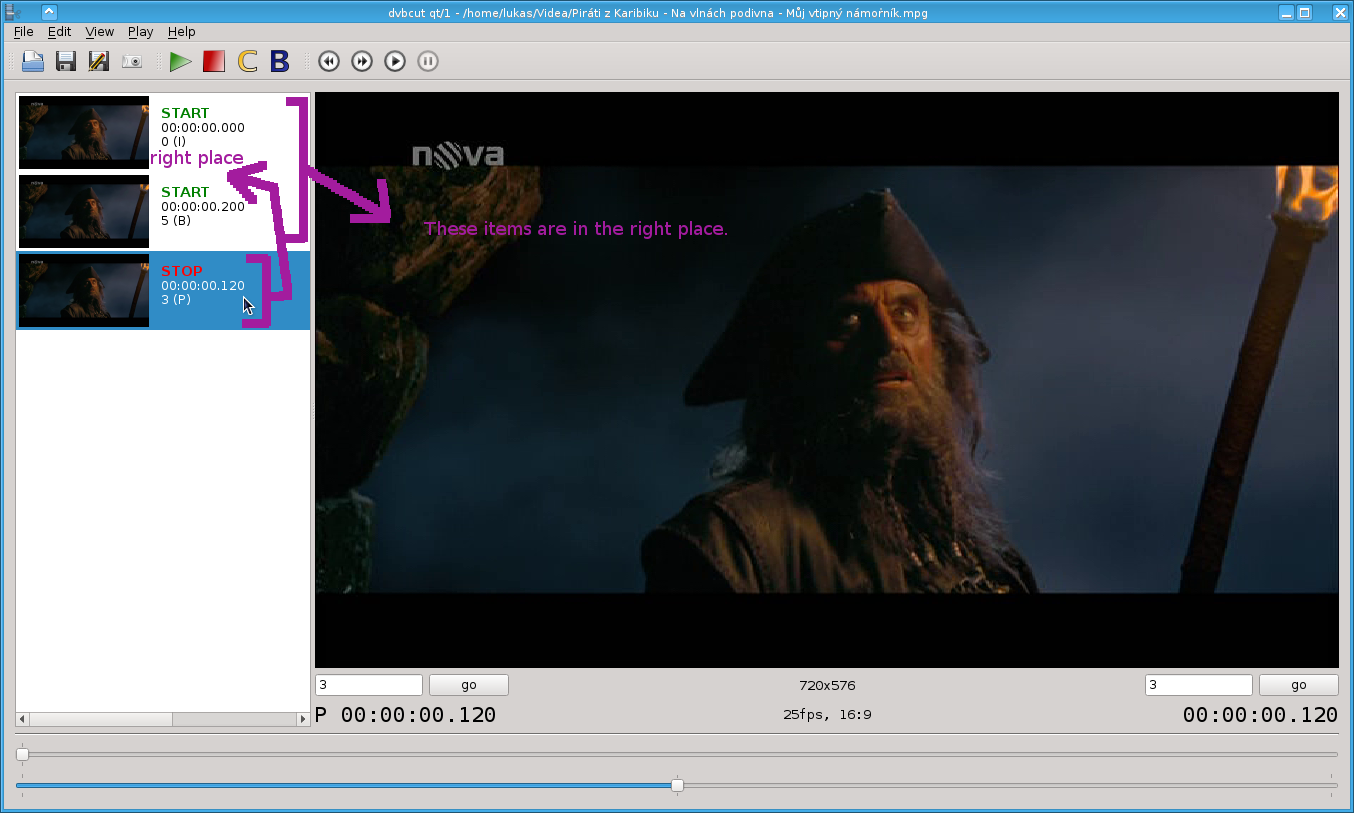The image size is (1354, 813).
Task: Click the event list horizontal scrollbar thumb
Action: (x=101, y=719)
